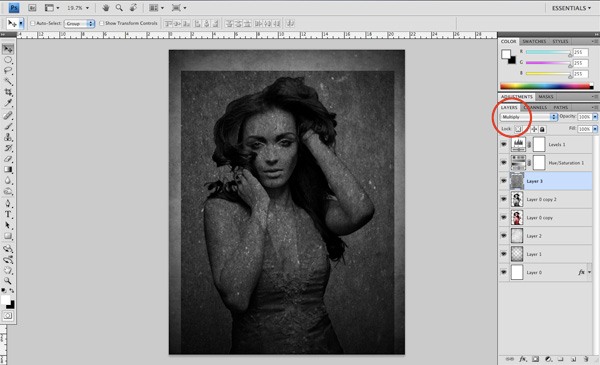Enable Show Transform Controls checkbox
Image resolution: width=600 pixels, height=365 pixels.
pos(101,23)
